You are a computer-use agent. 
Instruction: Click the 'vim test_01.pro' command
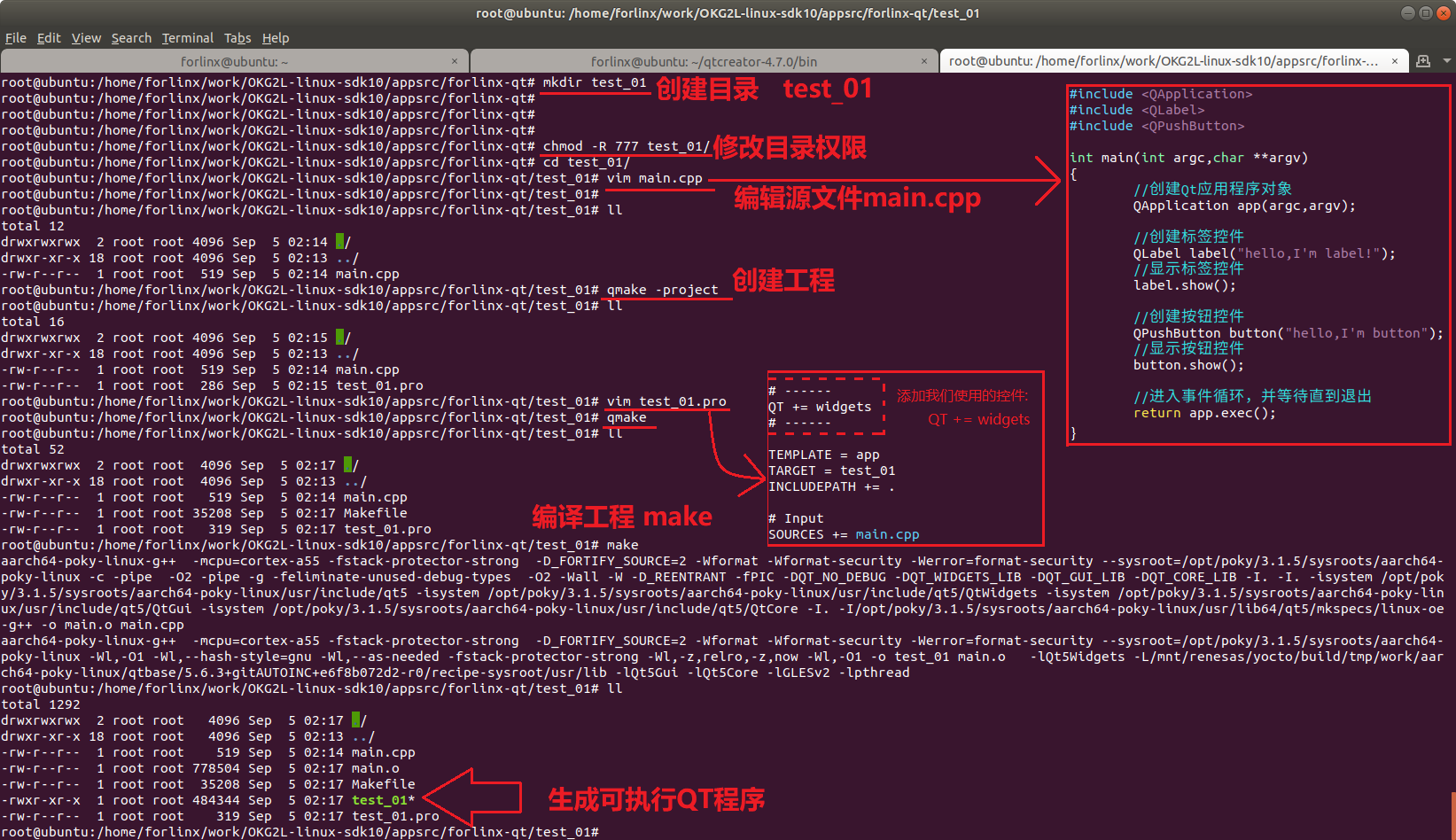tap(666, 401)
